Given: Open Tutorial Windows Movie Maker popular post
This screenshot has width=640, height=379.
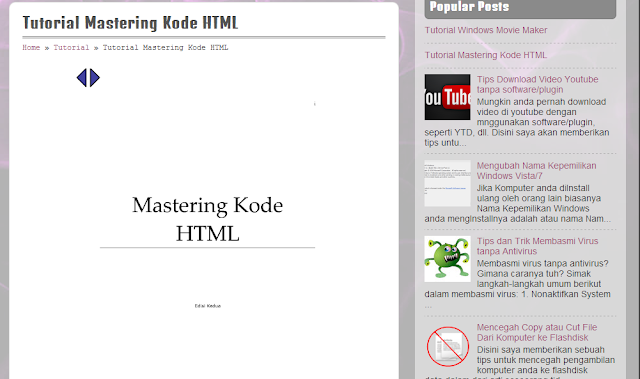Looking at the screenshot, I should tap(486, 30).
